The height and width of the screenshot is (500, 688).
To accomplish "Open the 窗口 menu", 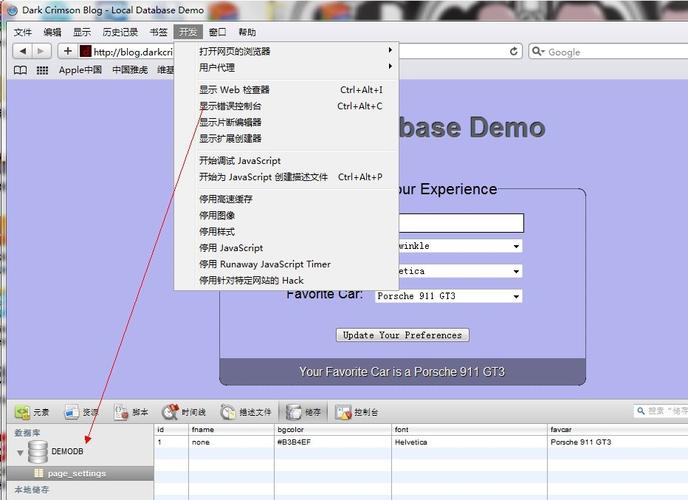I will [217, 32].
